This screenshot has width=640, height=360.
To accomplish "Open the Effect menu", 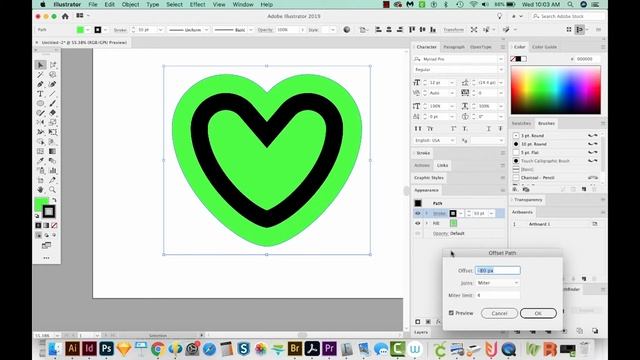I will [197, 4].
